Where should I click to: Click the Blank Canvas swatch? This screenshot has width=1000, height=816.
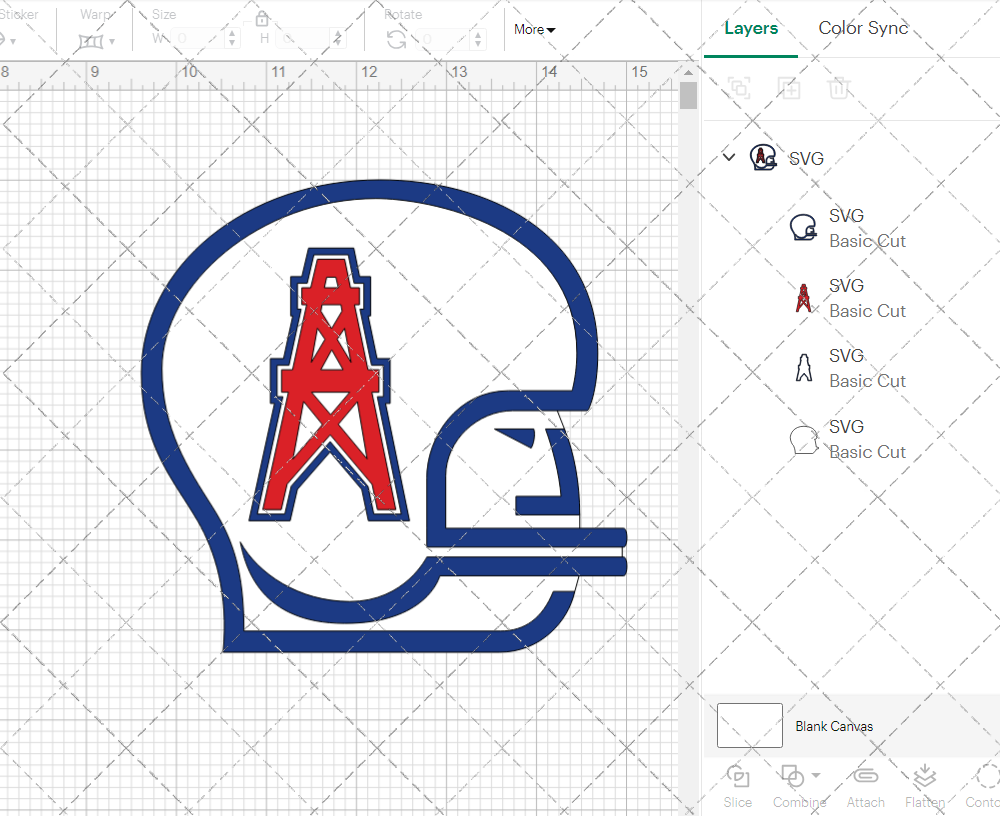coord(749,725)
